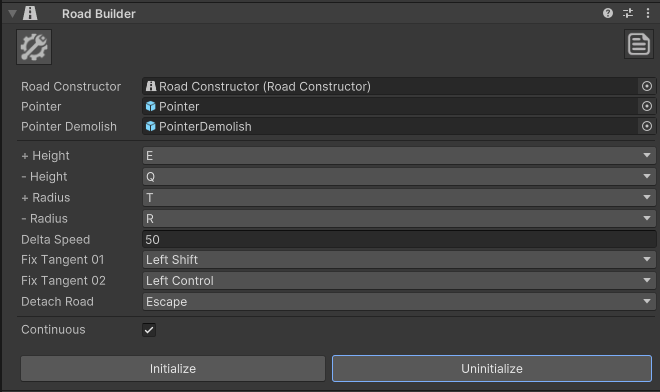Image resolution: width=660 pixels, height=392 pixels.
Task: Click the Road Builder script icon in header
Action: [30, 13]
